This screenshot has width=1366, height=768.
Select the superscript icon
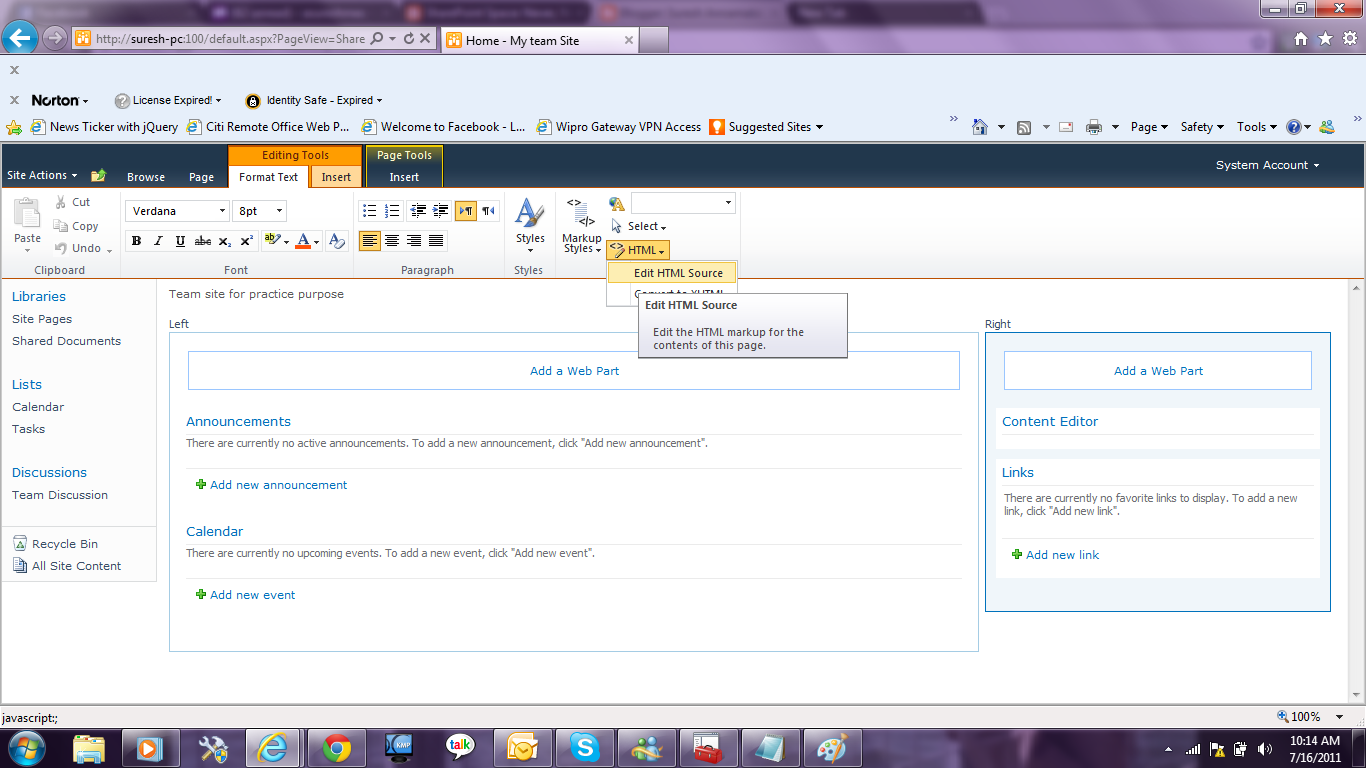[x=247, y=240]
